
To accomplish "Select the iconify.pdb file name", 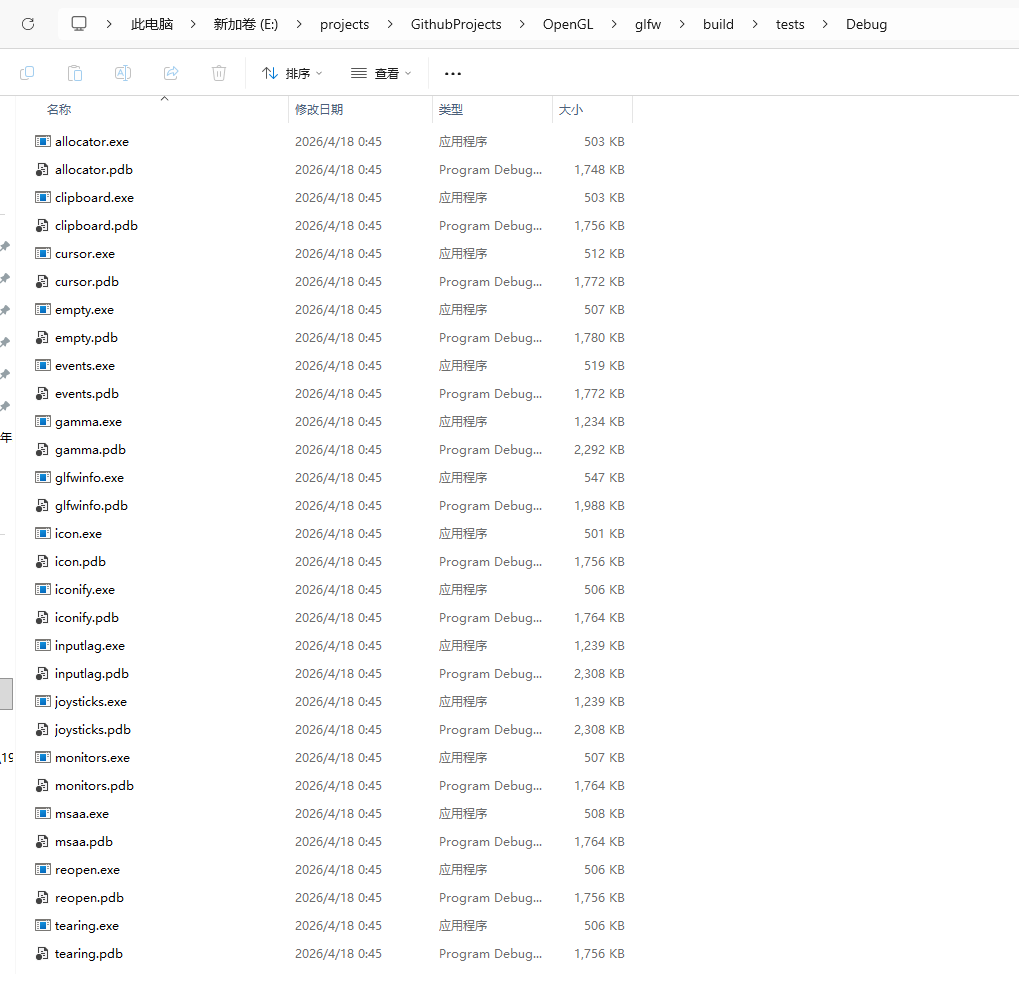I will coord(87,618).
